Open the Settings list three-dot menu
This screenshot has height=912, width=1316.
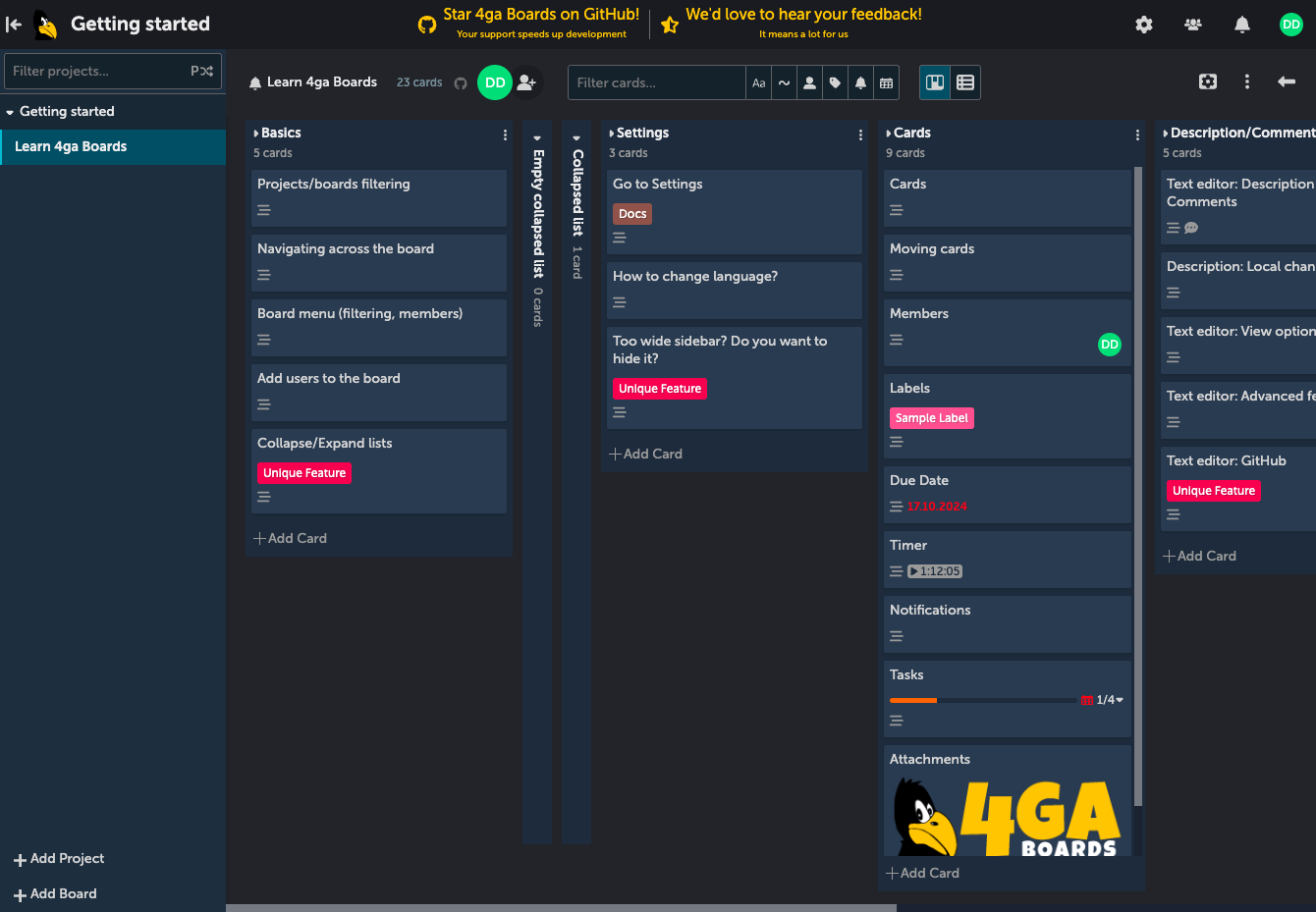click(860, 134)
